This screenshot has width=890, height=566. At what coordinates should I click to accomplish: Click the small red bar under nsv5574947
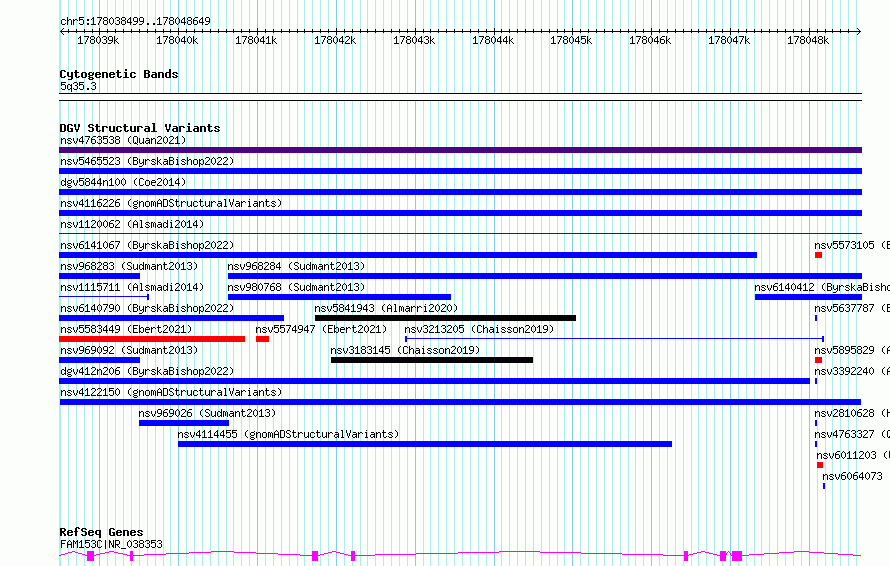point(262,339)
